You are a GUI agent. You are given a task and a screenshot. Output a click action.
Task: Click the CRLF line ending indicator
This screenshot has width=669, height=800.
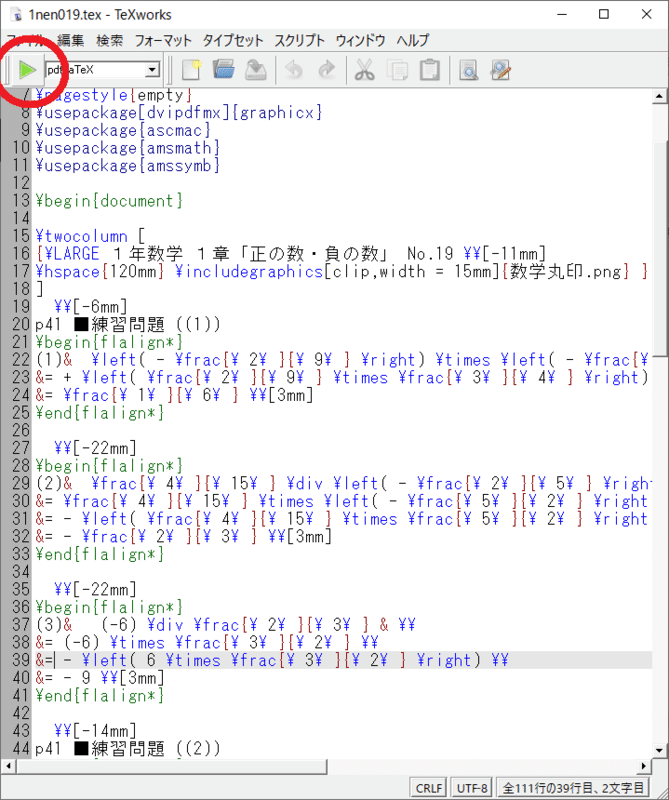[x=429, y=788]
